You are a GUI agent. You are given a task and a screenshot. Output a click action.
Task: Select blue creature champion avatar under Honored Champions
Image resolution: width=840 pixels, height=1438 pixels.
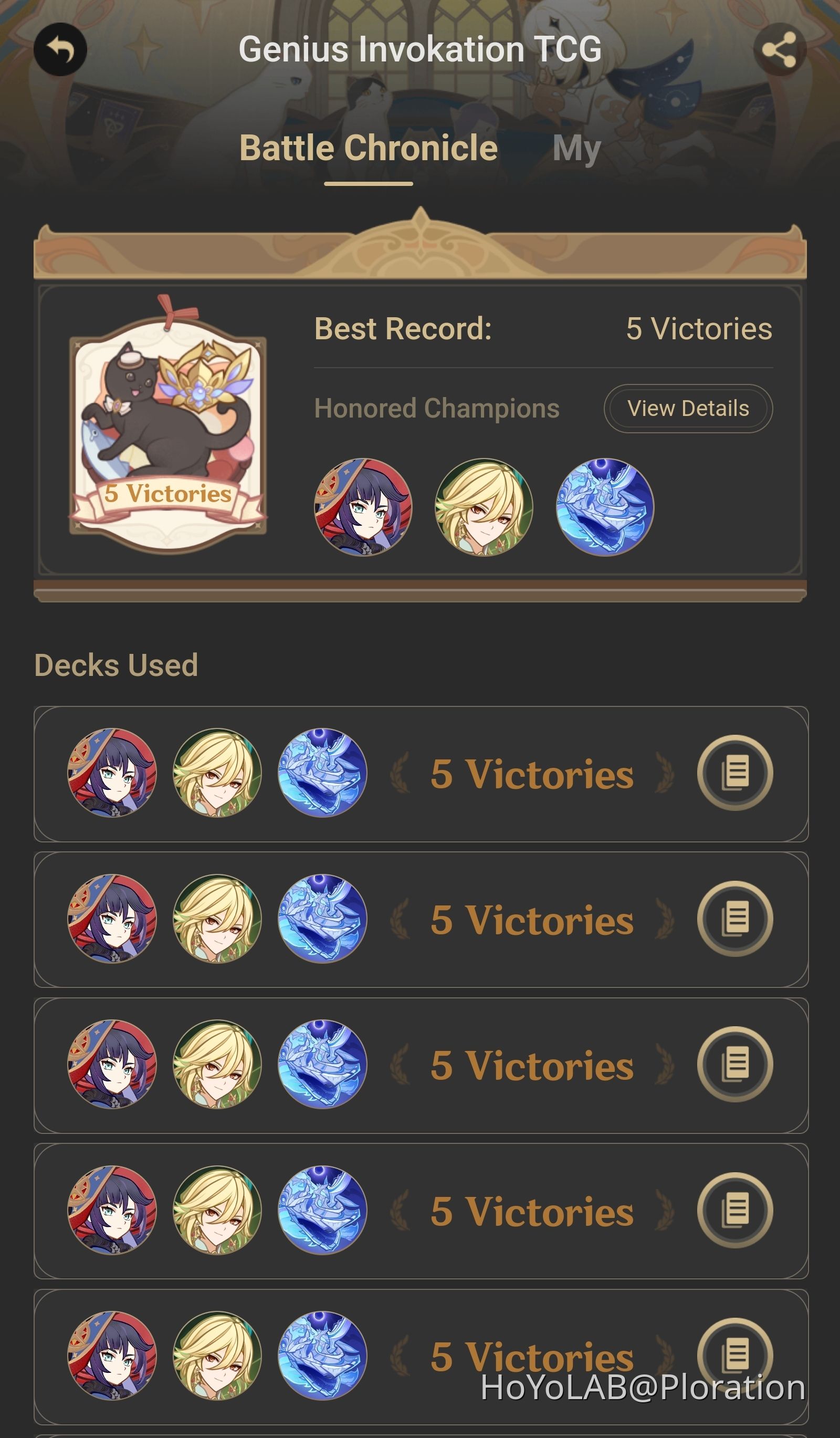[604, 507]
